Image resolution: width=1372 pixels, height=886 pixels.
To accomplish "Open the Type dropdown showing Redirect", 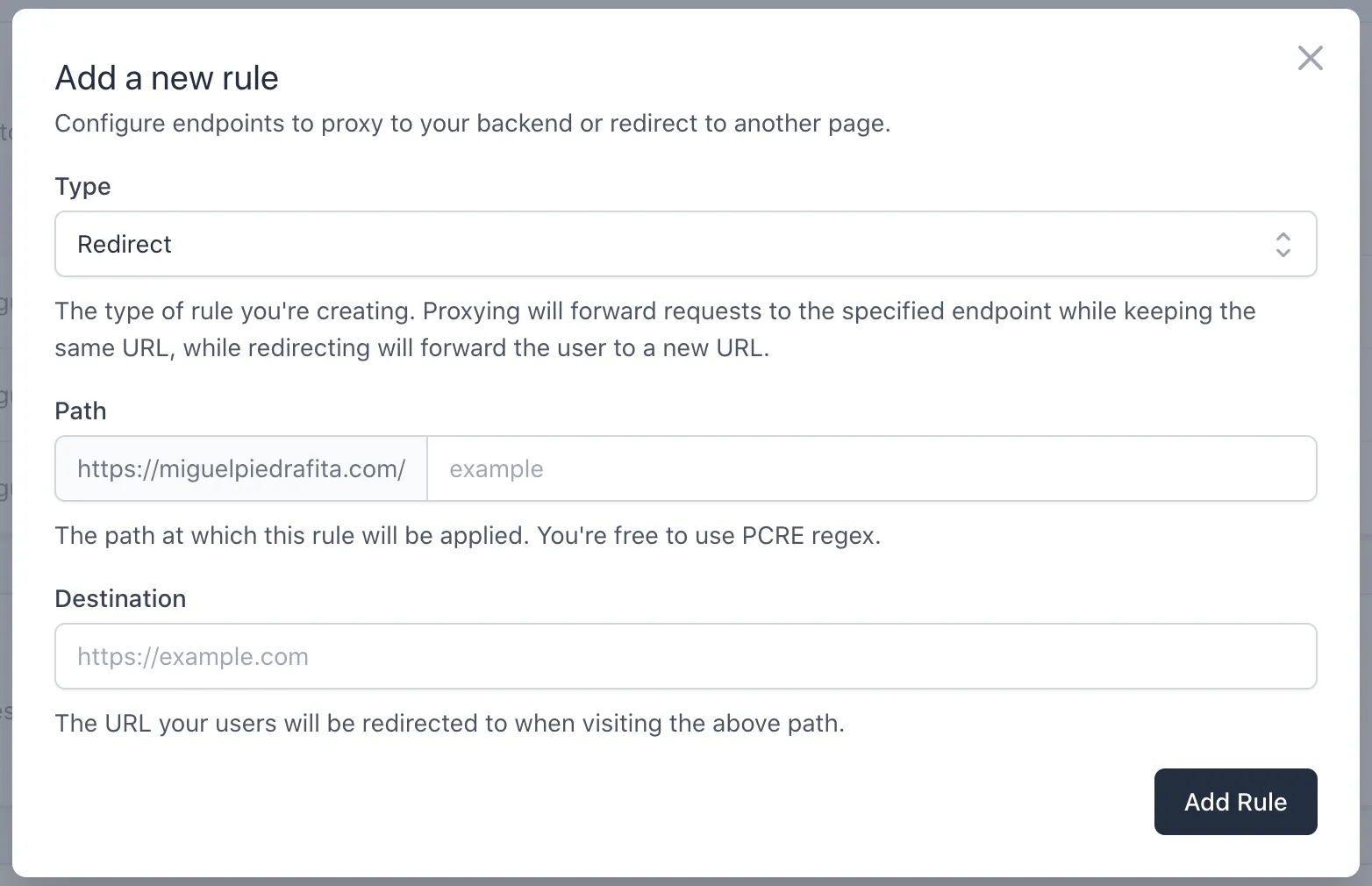I will point(684,244).
